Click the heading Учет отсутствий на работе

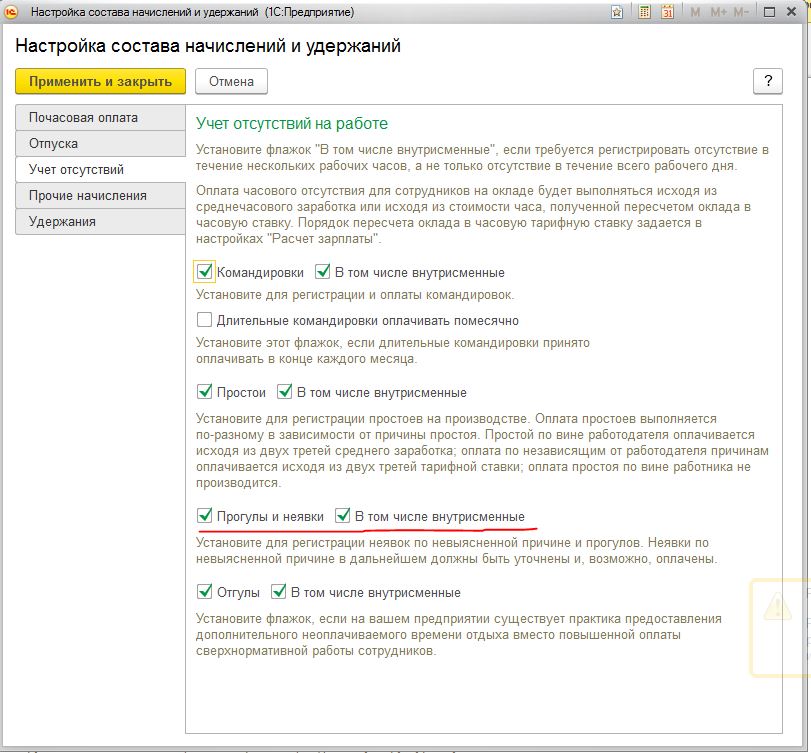[x=292, y=124]
